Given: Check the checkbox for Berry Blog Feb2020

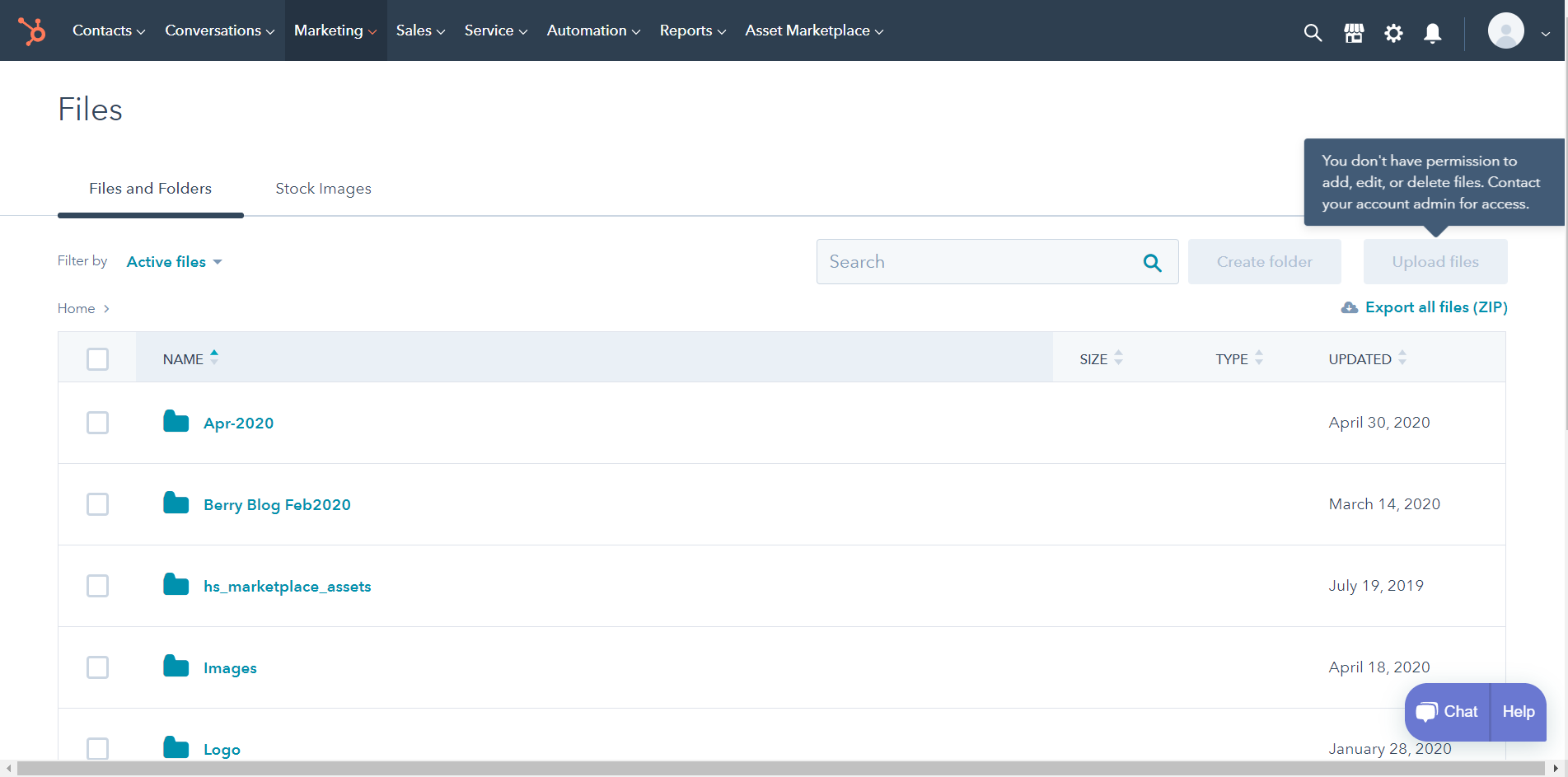Looking at the screenshot, I should (x=97, y=503).
